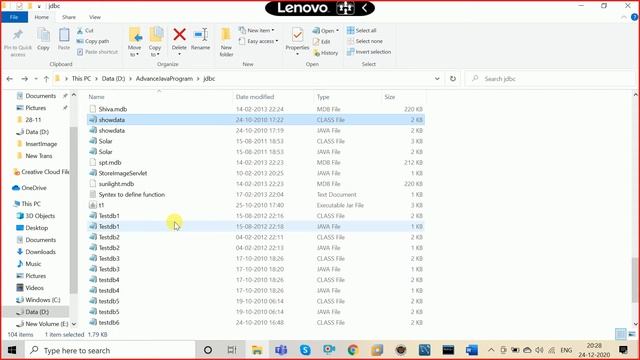The width and height of the screenshot is (640, 360).
Task: Click AdvanceJavaProgram in the address path
Action: [x=164, y=79]
